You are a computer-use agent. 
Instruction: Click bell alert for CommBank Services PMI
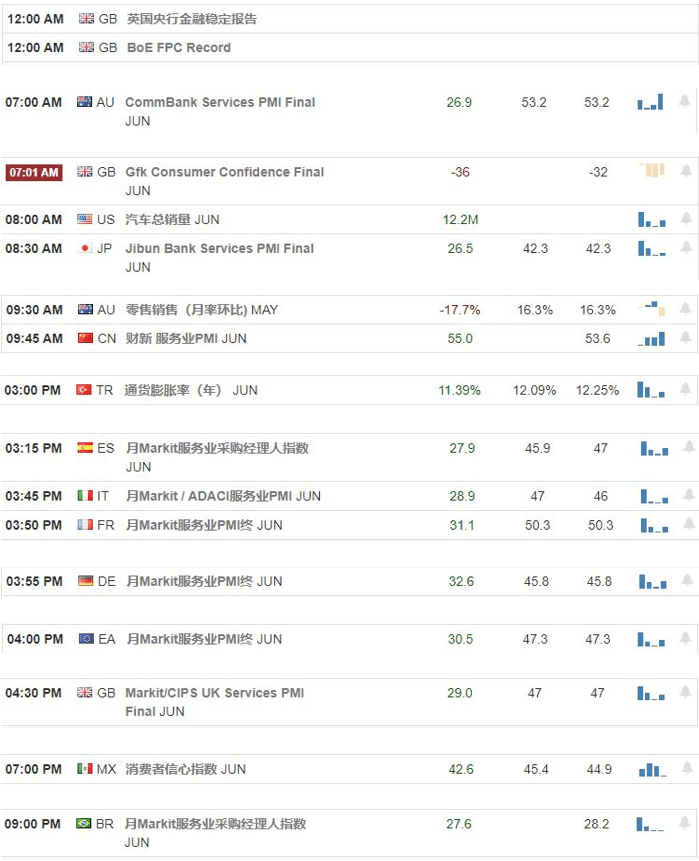pos(684,102)
